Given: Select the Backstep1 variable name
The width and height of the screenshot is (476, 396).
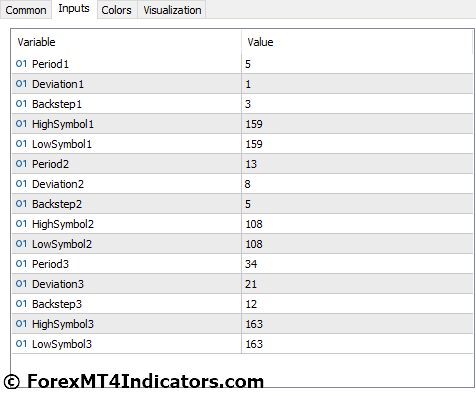Looking at the screenshot, I should (x=57, y=104).
